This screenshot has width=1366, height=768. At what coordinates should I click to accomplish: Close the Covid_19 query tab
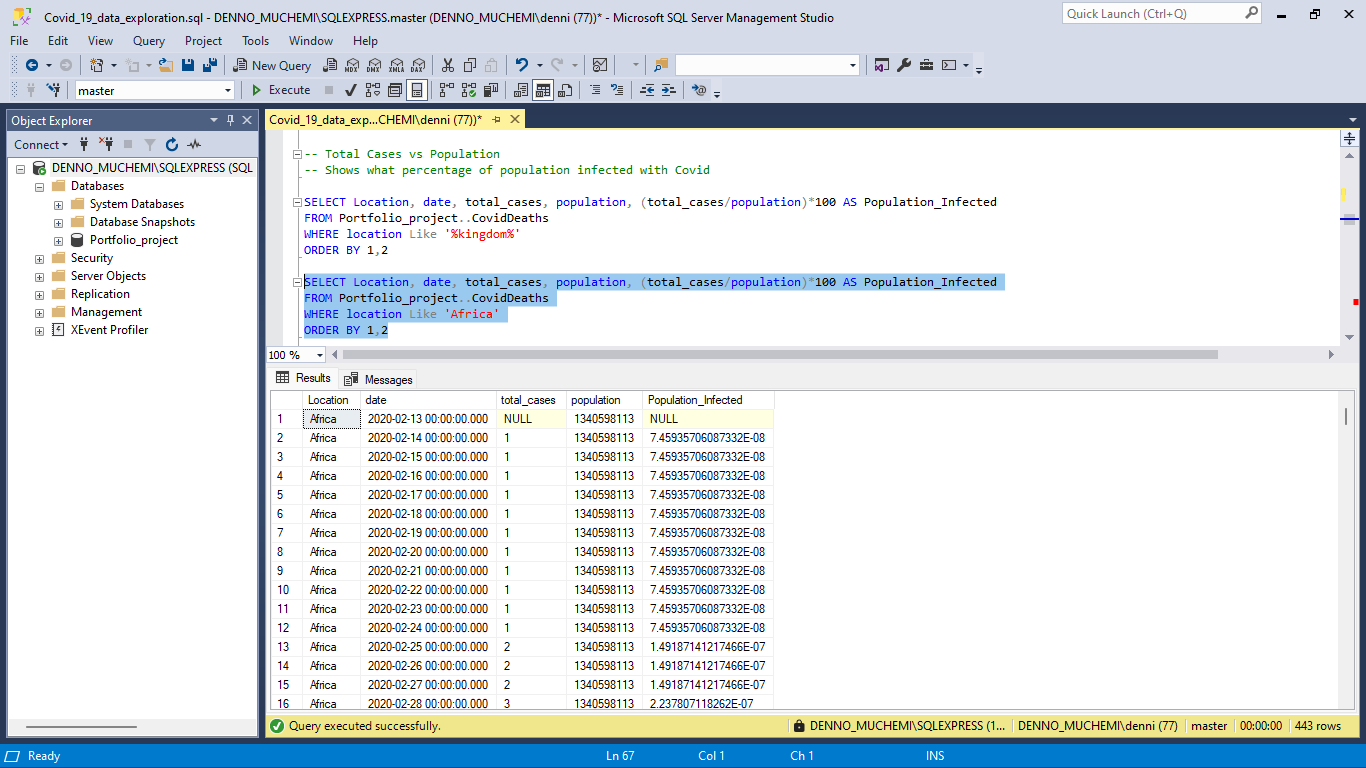tap(515, 119)
